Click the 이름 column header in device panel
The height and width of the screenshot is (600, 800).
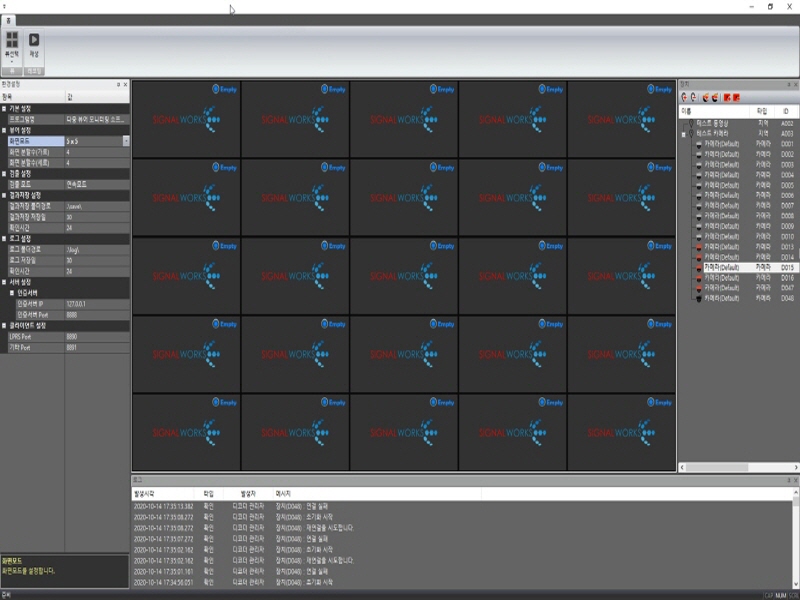[714, 111]
